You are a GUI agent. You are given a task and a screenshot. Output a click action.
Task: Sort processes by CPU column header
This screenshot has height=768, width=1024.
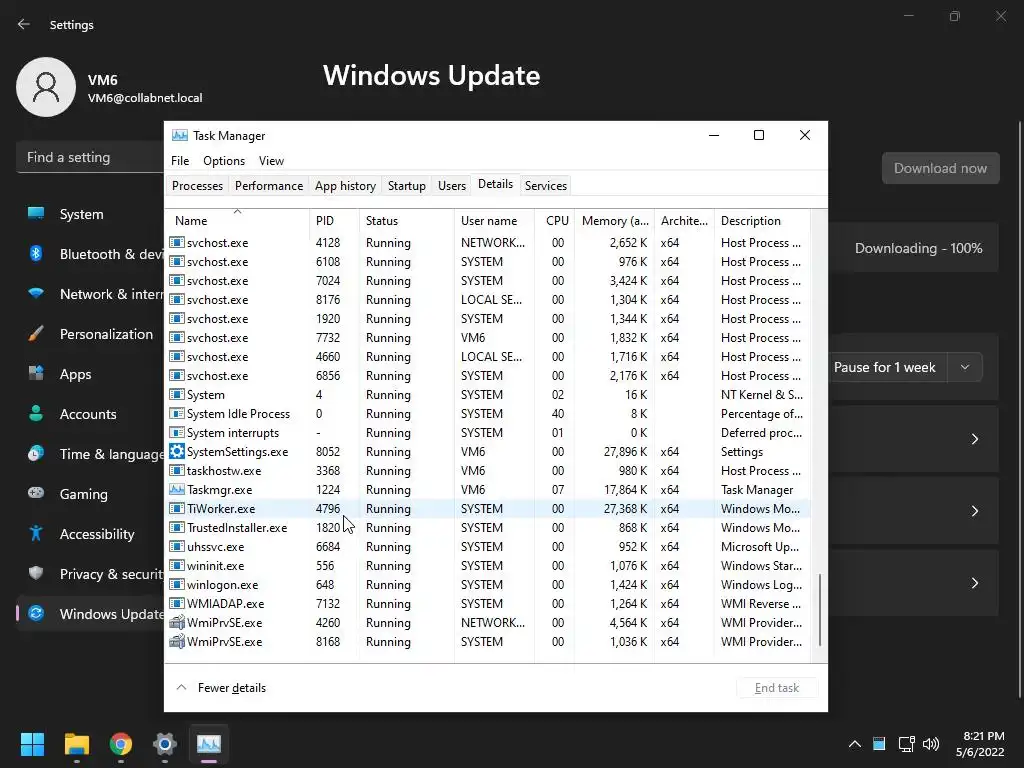coord(554,220)
